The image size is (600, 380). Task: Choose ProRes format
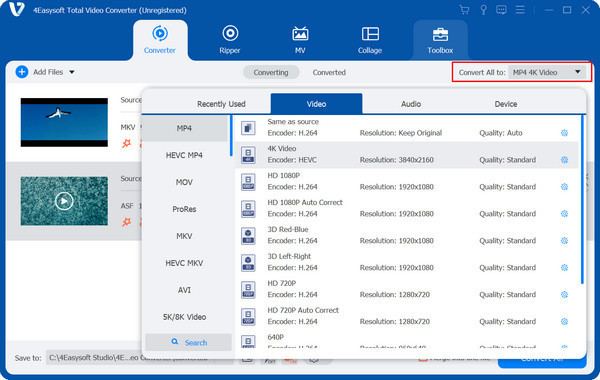tap(184, 209)
